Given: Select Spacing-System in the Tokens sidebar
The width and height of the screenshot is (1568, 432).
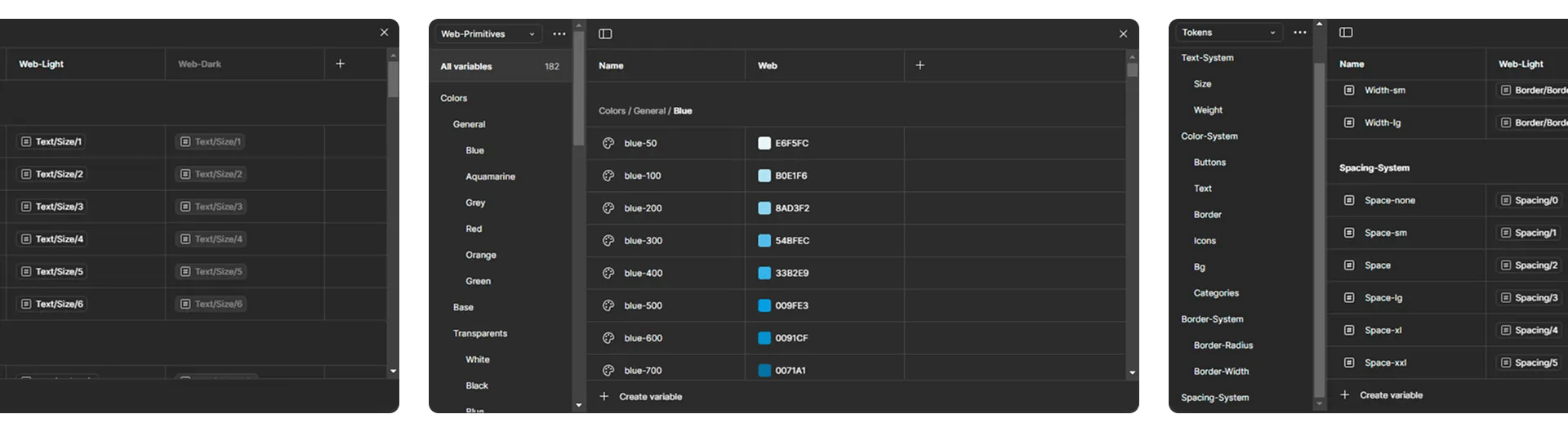Looking at the screenshot, I should [x=1214, y=398].
